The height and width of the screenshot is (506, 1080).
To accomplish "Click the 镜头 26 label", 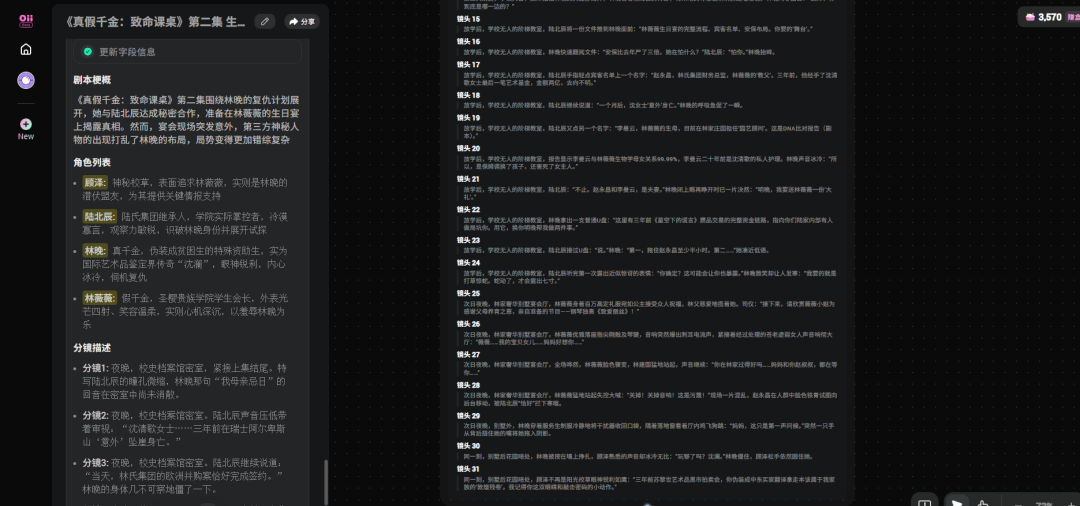I will [468, 324].
